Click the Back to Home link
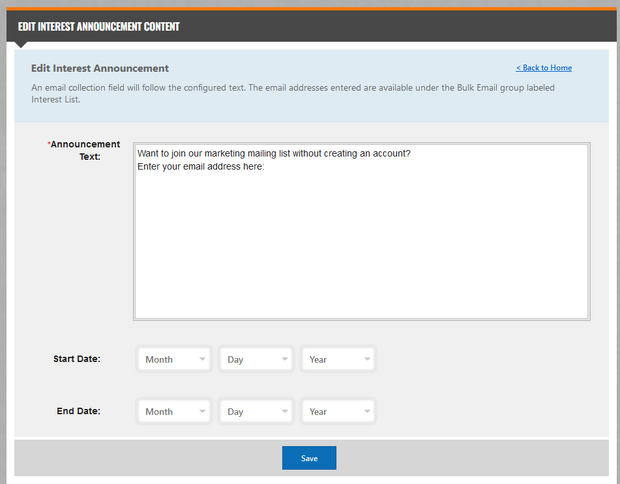This screenshot has height=484, width=620. (x=543, y=68)
